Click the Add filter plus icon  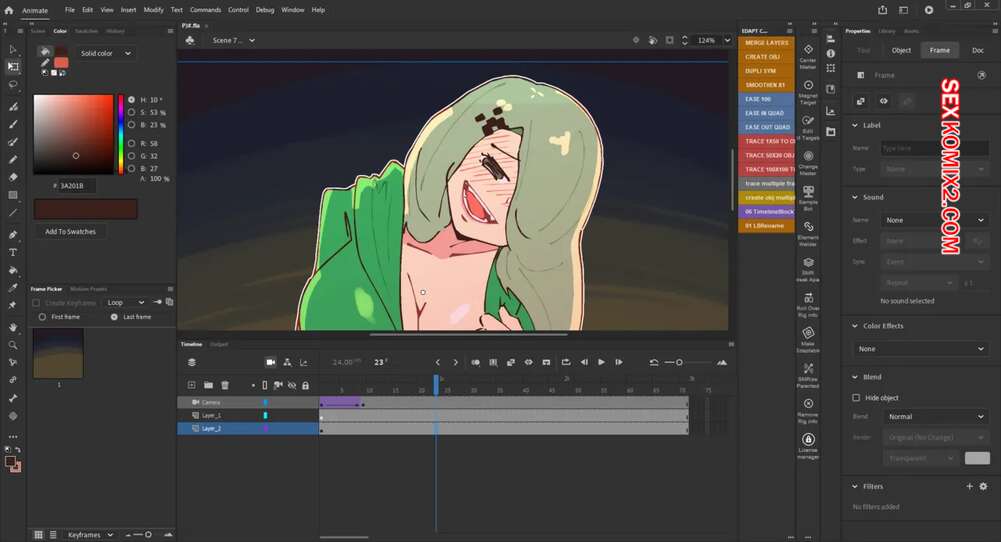point(969,486)
